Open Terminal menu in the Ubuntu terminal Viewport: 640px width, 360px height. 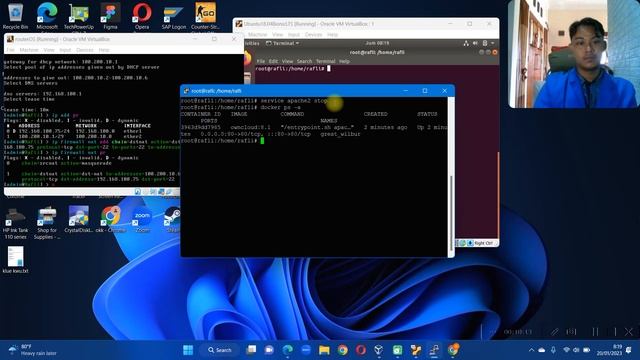pyautogui.click(x=325, y=61)
